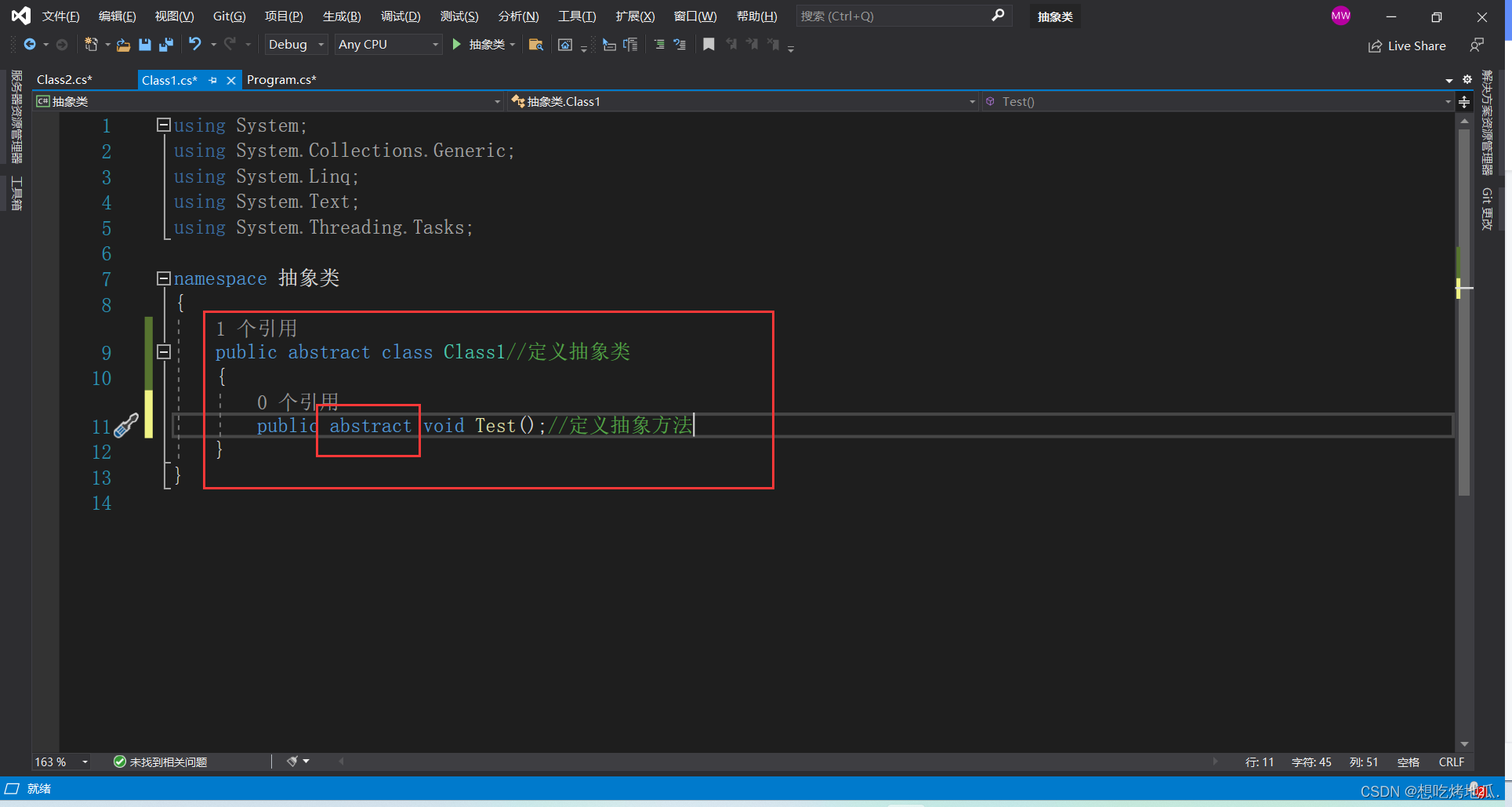The image size is (1512, 807).
Task: Click the Open File folder icon
Action: [123, 45]
